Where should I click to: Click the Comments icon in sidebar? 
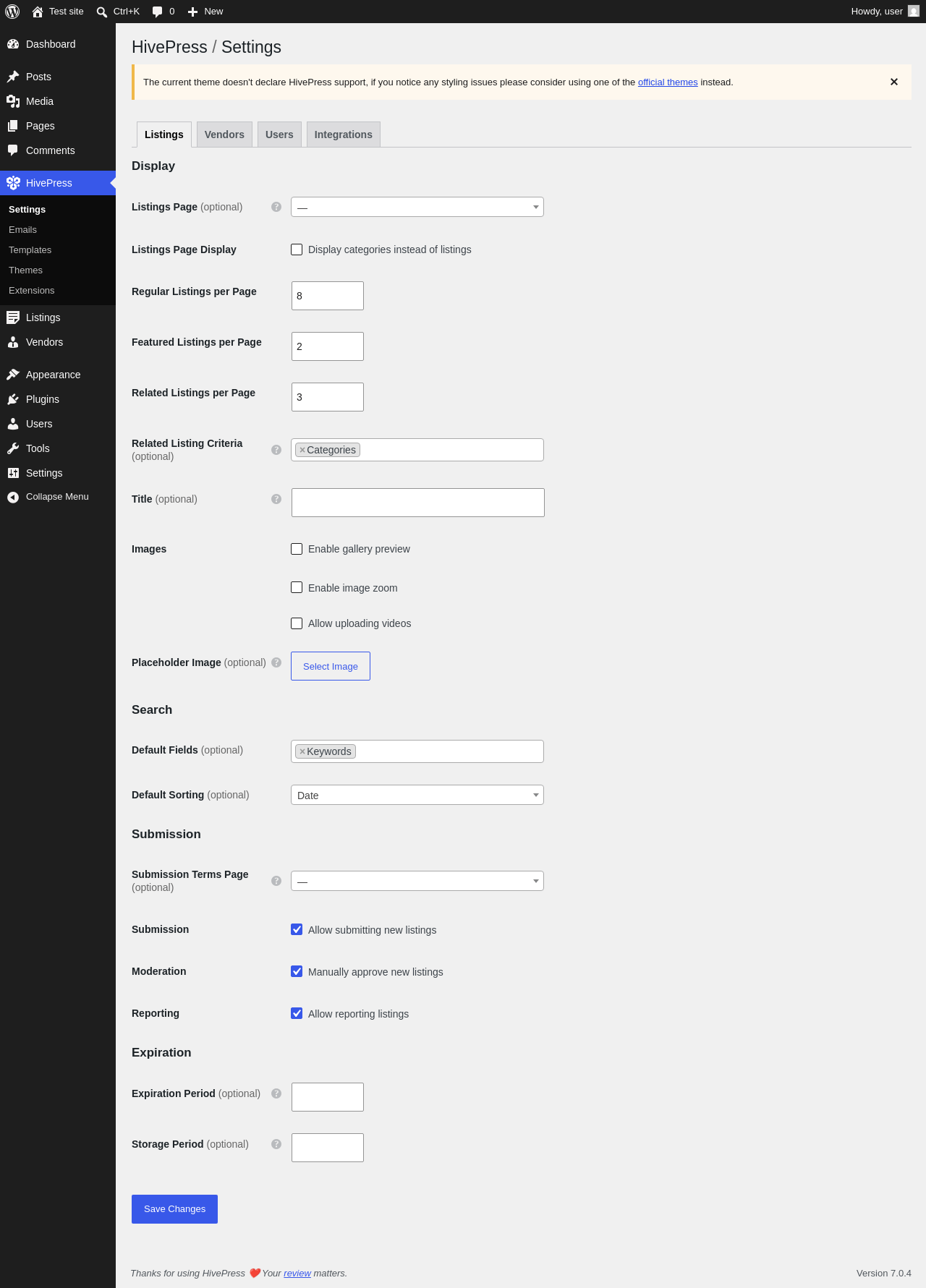pos(13,150)
